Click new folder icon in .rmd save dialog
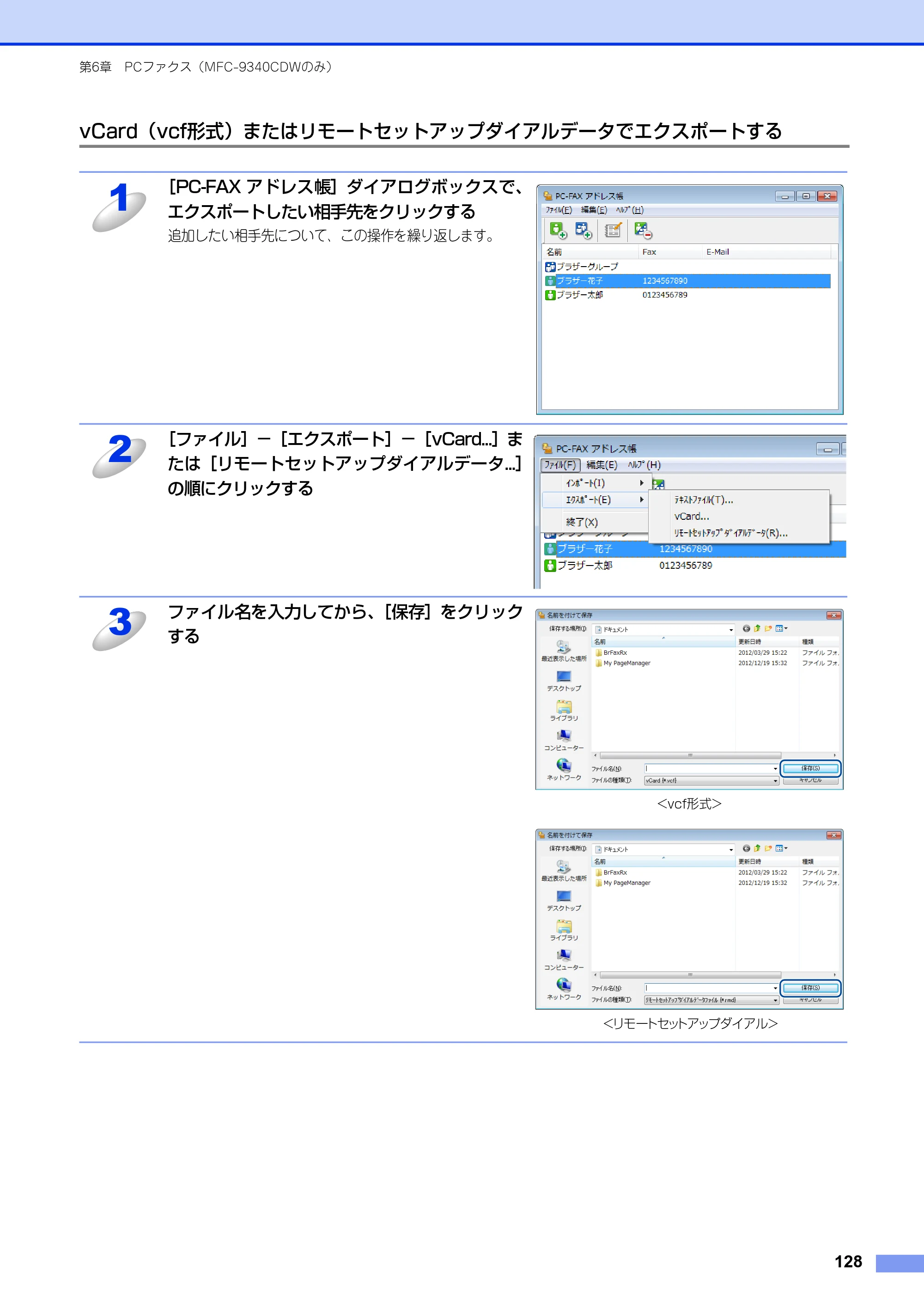Screen dimensions: 924x1308 click(x=768, y=848)
